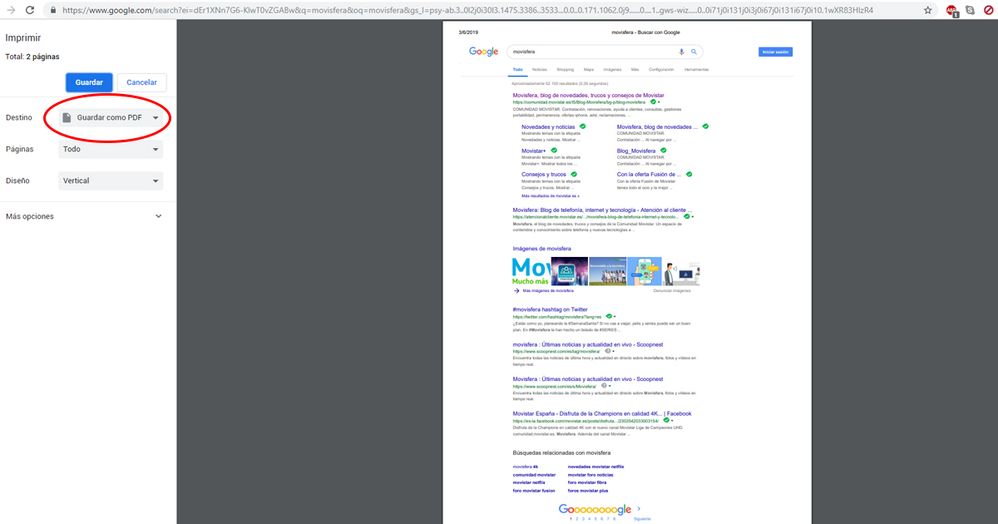Screen dimensions: 998x524
Task: Click the Cancelar button
Action: pos(141,82)
